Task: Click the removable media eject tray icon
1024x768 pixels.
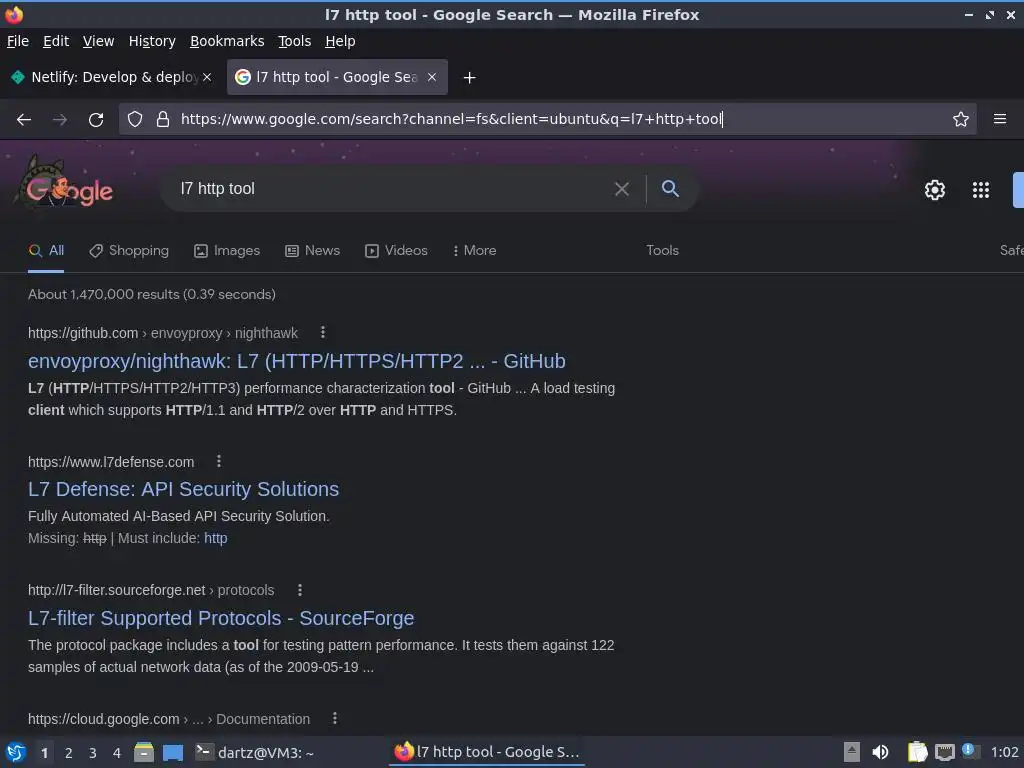Action: point(852,752)
